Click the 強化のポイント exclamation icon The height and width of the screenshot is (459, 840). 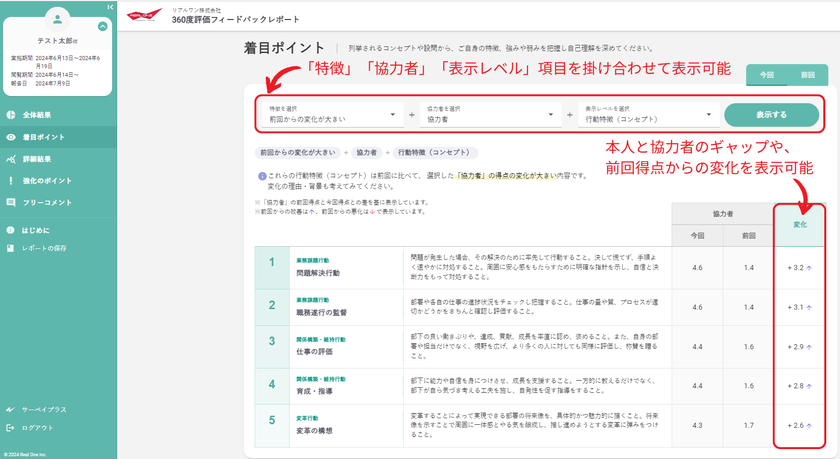pos(11,181)
